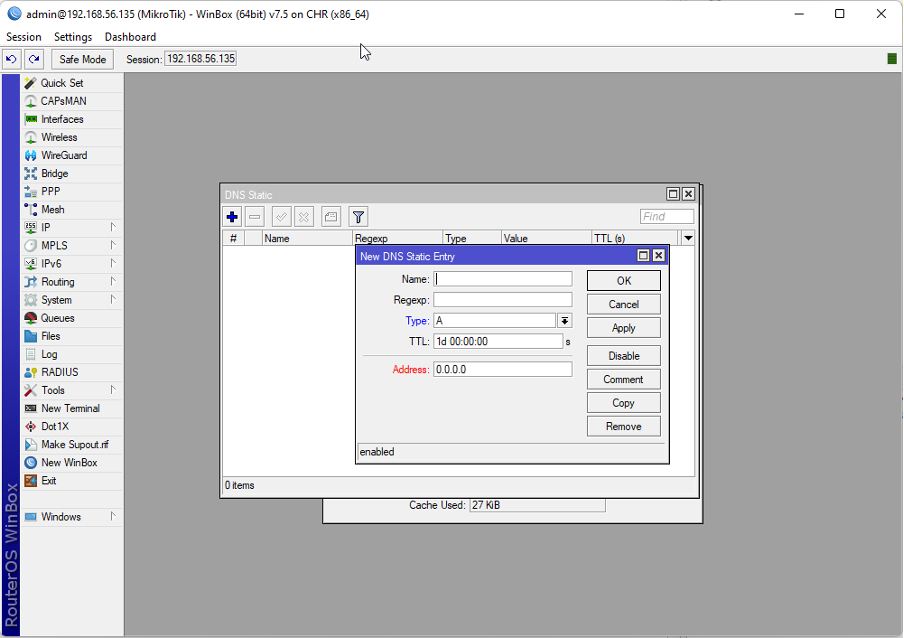Screen dimensions: 904x638
Task: Disable the new DNS static entry
Action: click(x=623, y=356)
